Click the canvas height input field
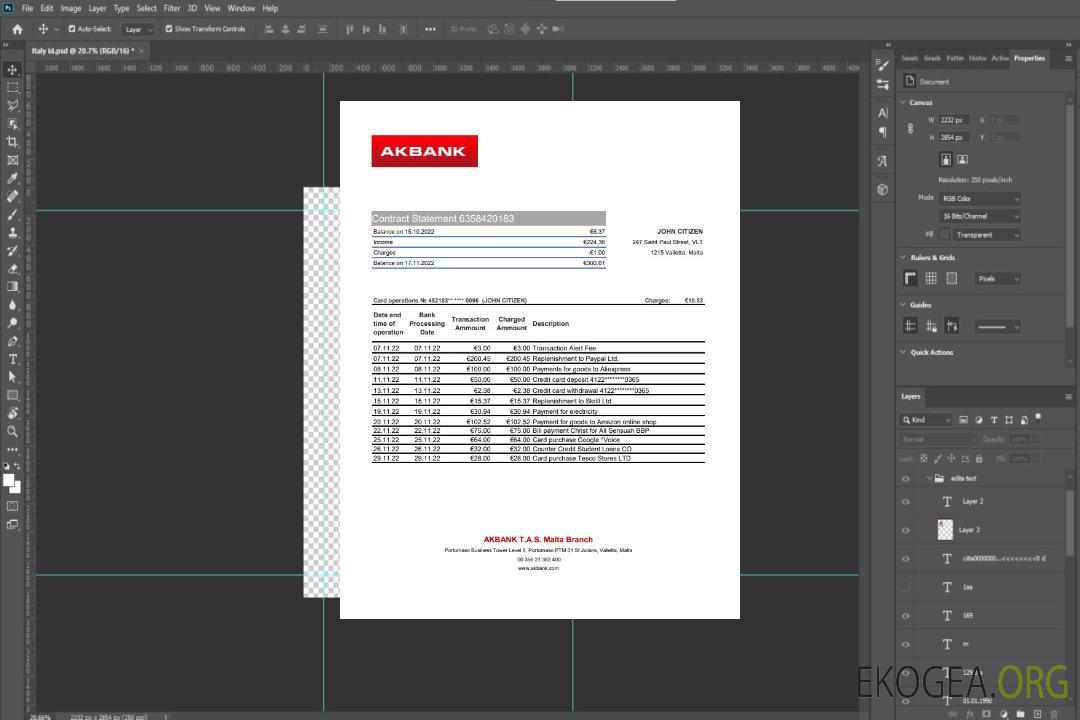1080x720 pixels. pos(954,138)
